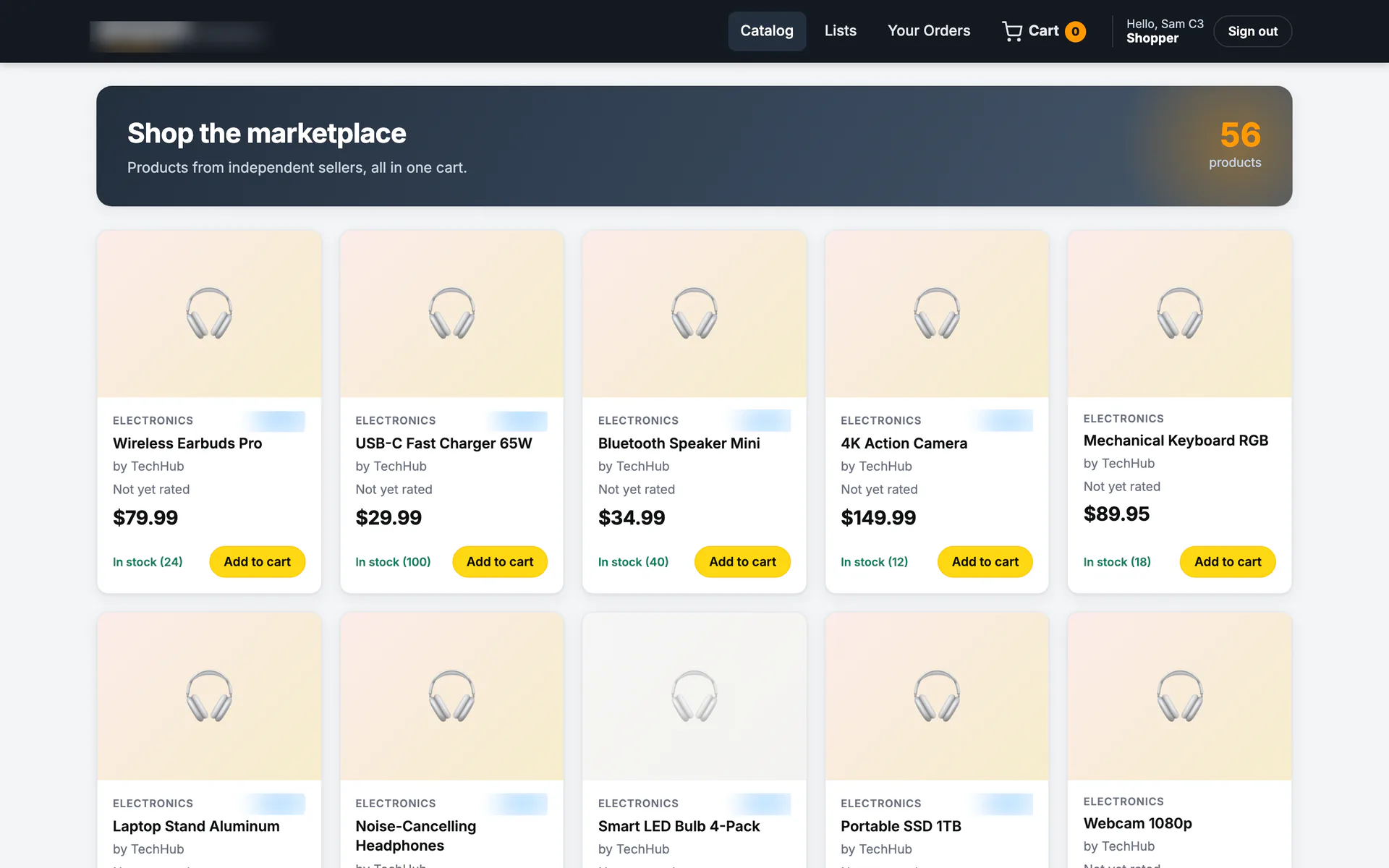
Task: Click 'In stock (100)' text
Action: pos(393,562)
